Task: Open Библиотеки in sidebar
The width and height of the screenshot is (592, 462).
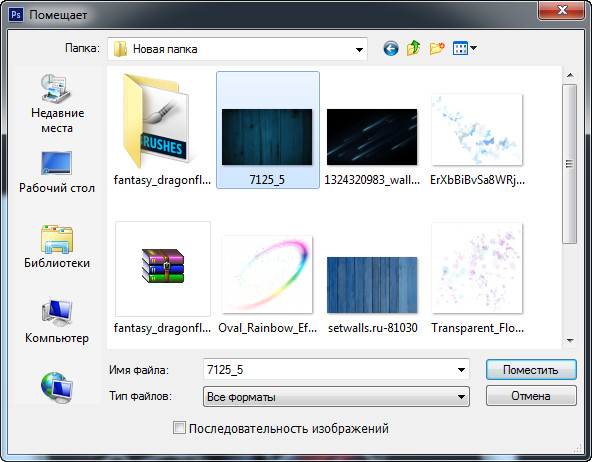Action: pos(57,246)
